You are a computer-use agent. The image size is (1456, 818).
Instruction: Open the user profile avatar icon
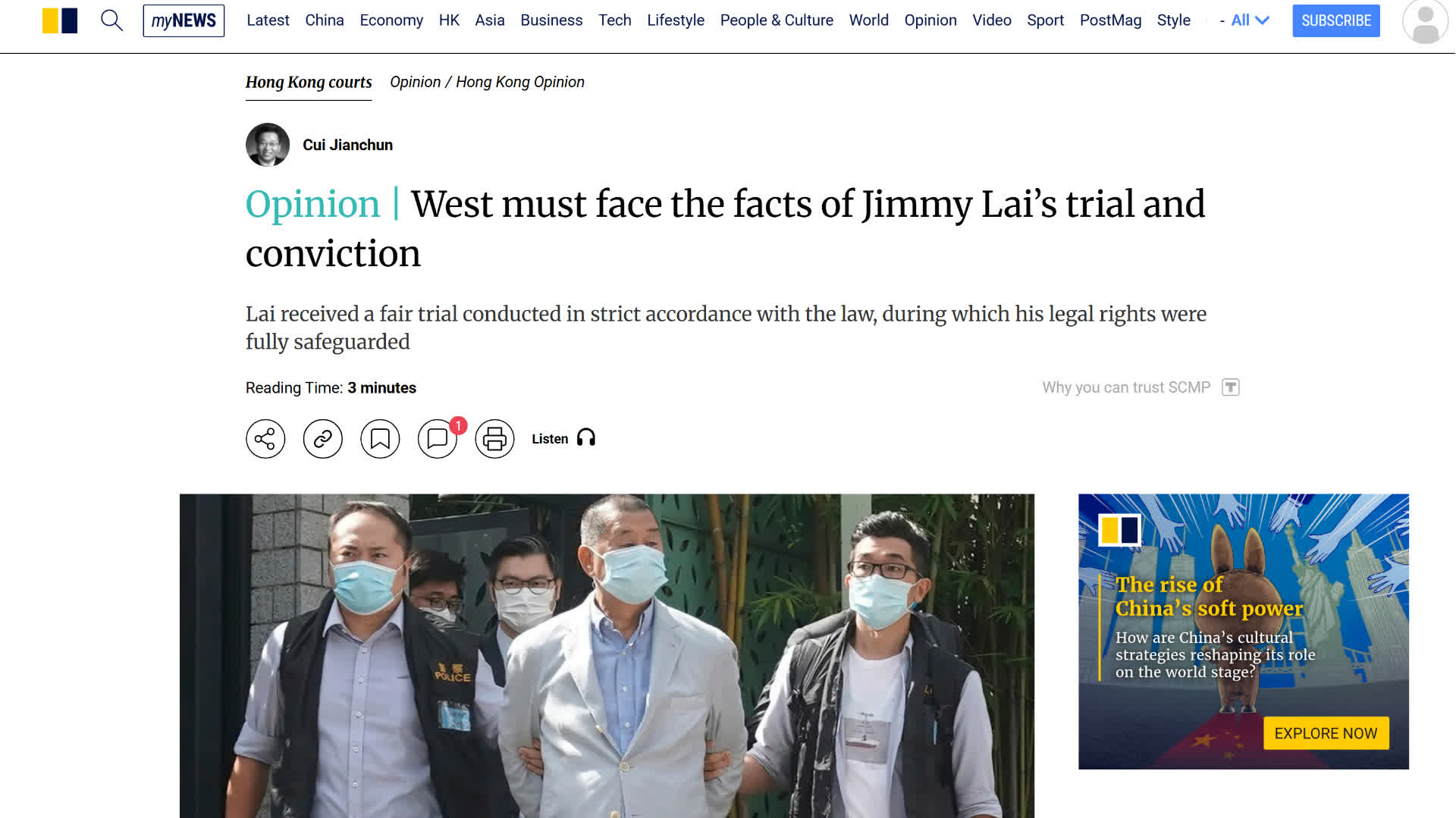pos(1425,22)
